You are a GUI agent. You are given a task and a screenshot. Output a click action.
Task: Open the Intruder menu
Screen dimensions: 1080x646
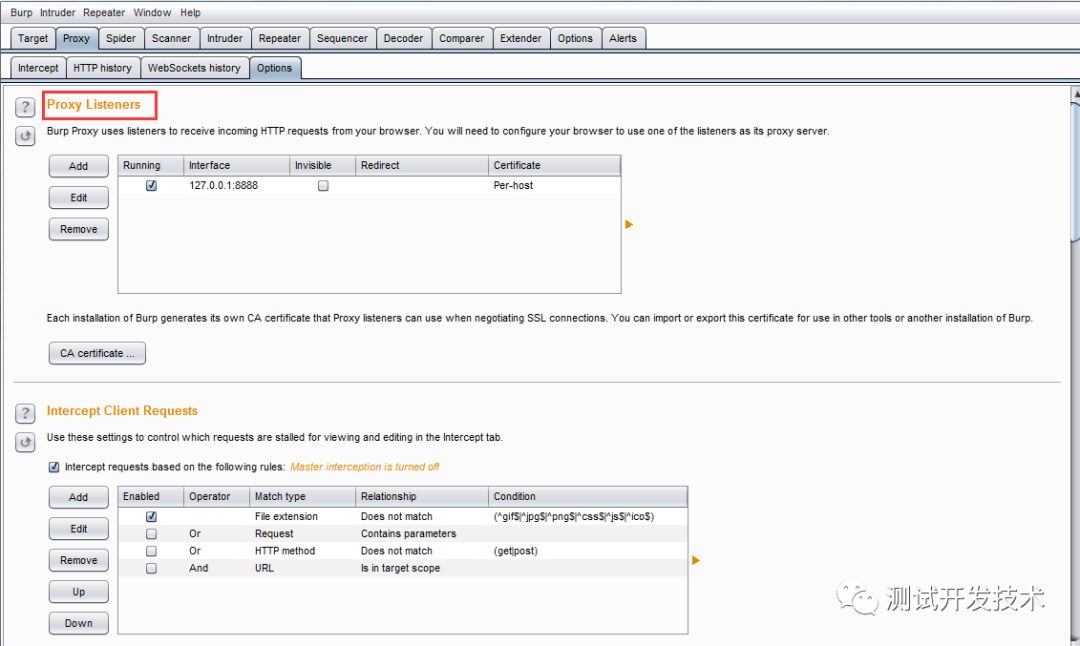[x=58, y=12]
